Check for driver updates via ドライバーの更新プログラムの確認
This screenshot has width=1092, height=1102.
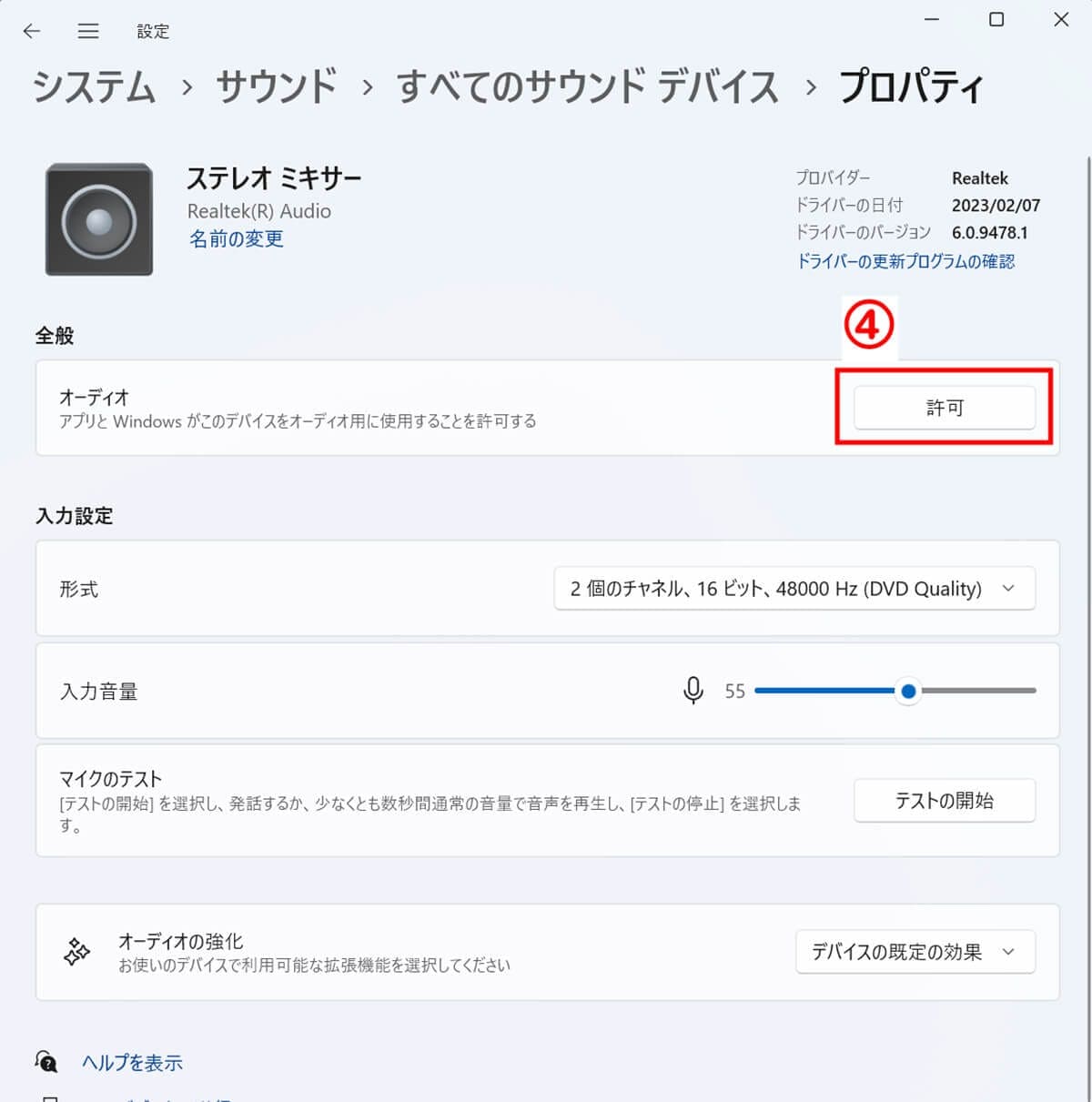905,261
